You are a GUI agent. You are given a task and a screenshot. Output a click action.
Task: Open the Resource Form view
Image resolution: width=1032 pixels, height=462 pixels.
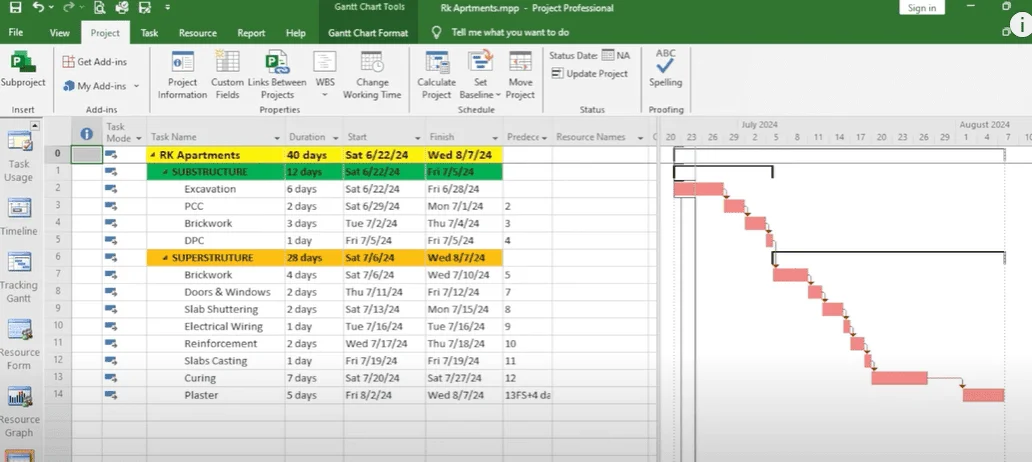pos(18,344)
